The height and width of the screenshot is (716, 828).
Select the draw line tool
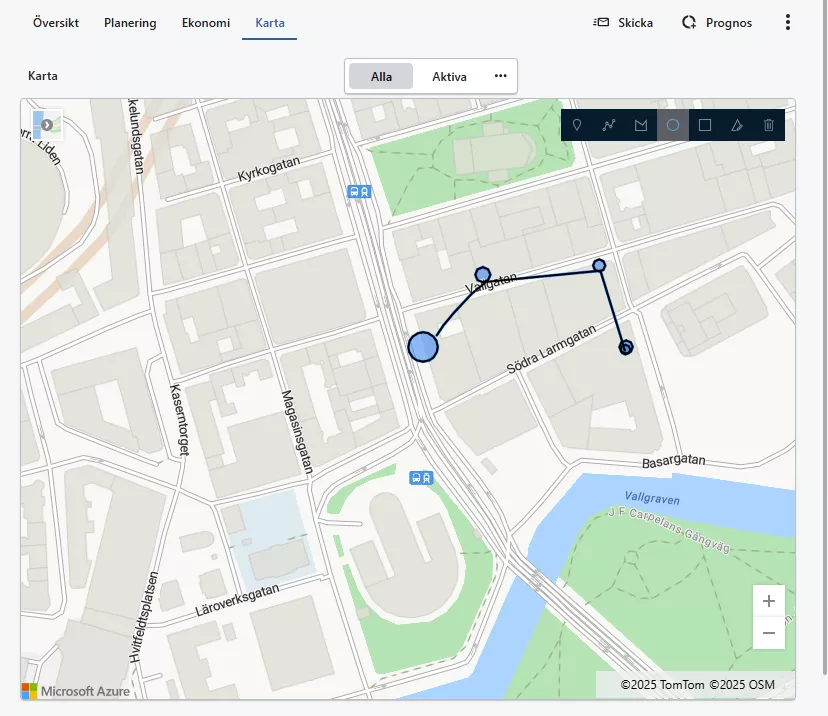pyautogui.click(x=609, y=125)
